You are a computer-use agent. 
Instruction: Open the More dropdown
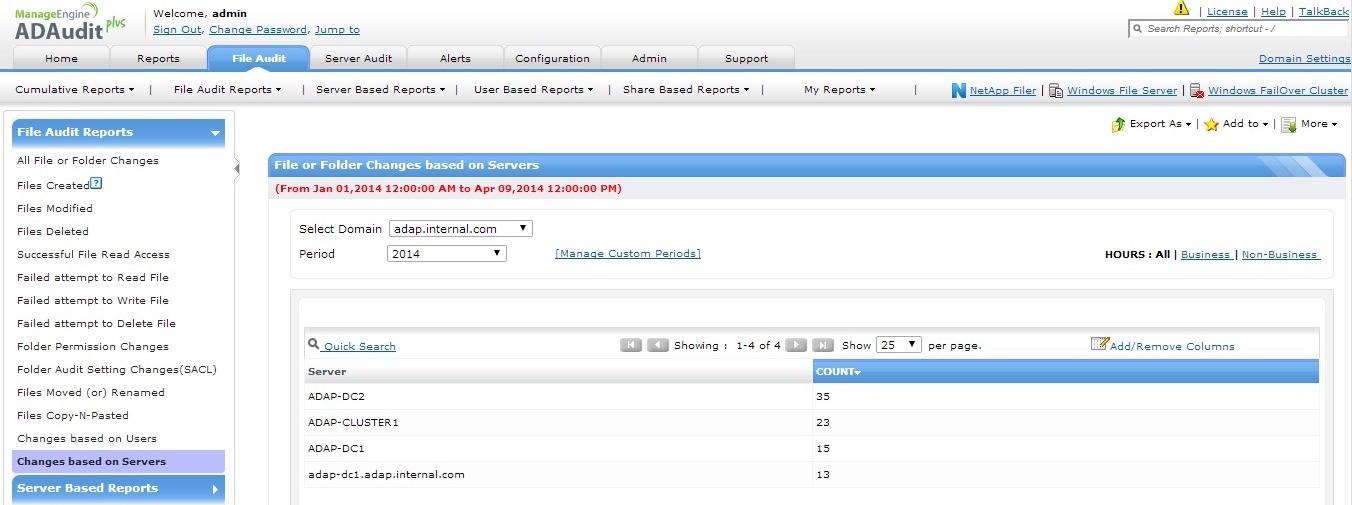point(1319,124)
